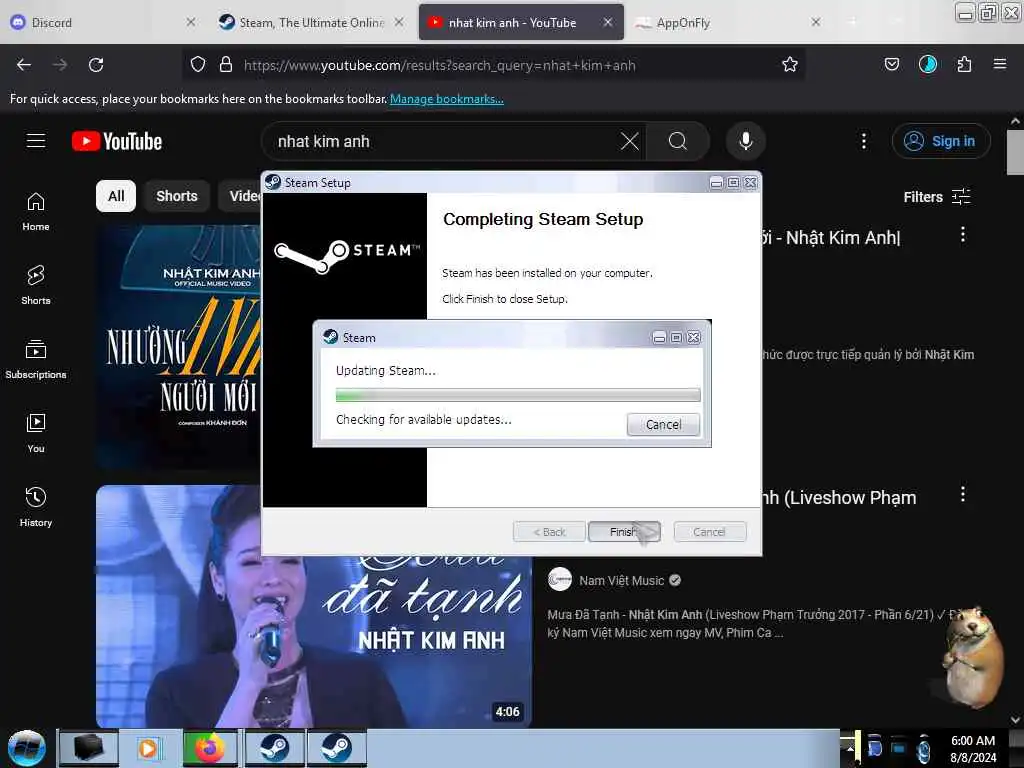Open the Firefox taskbar icon
Screen dimensions: 1024x768
click(x=209, y=748)
